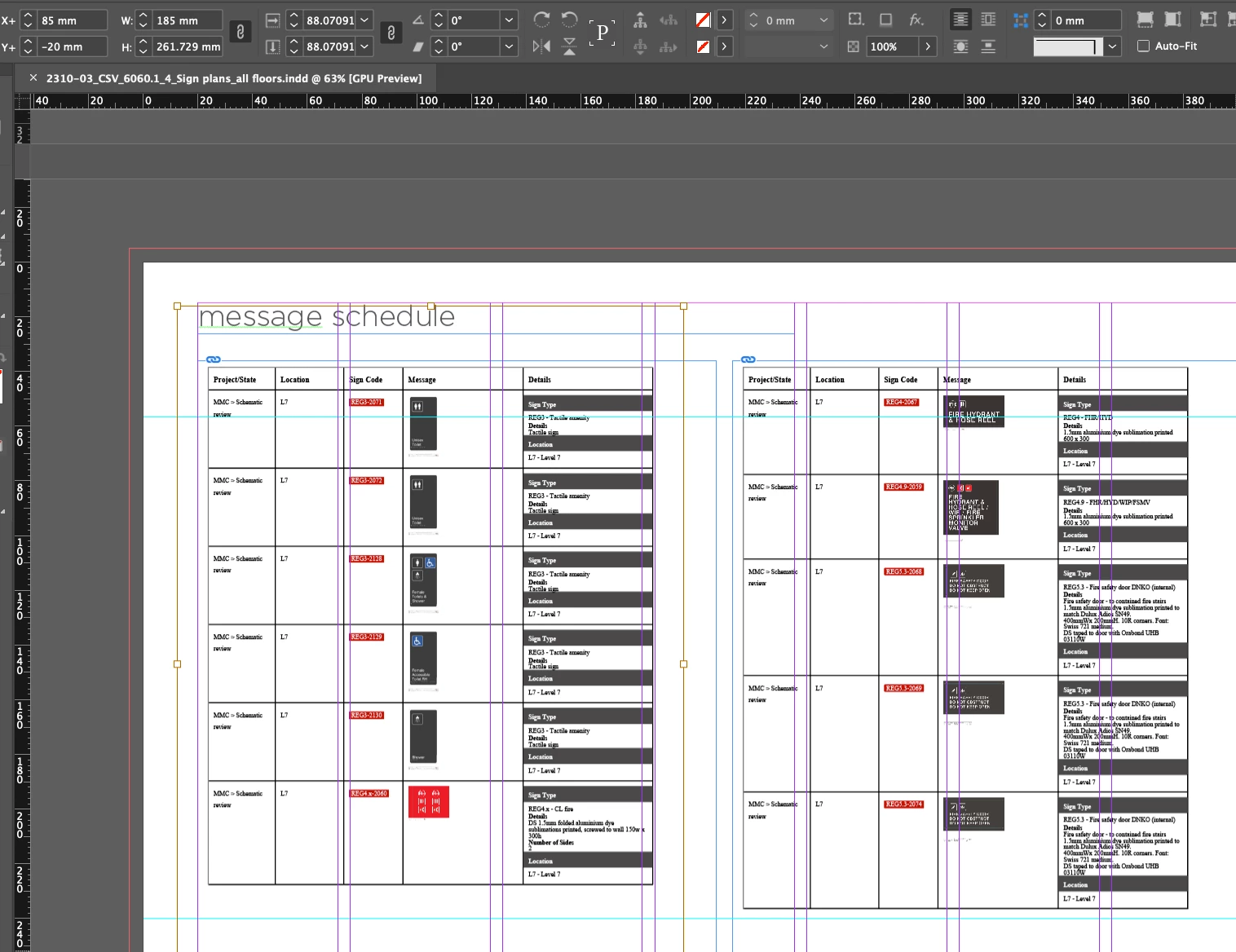1236x952 pixels.
Task: Click the left table's text thread link icon
Action: 214,359
